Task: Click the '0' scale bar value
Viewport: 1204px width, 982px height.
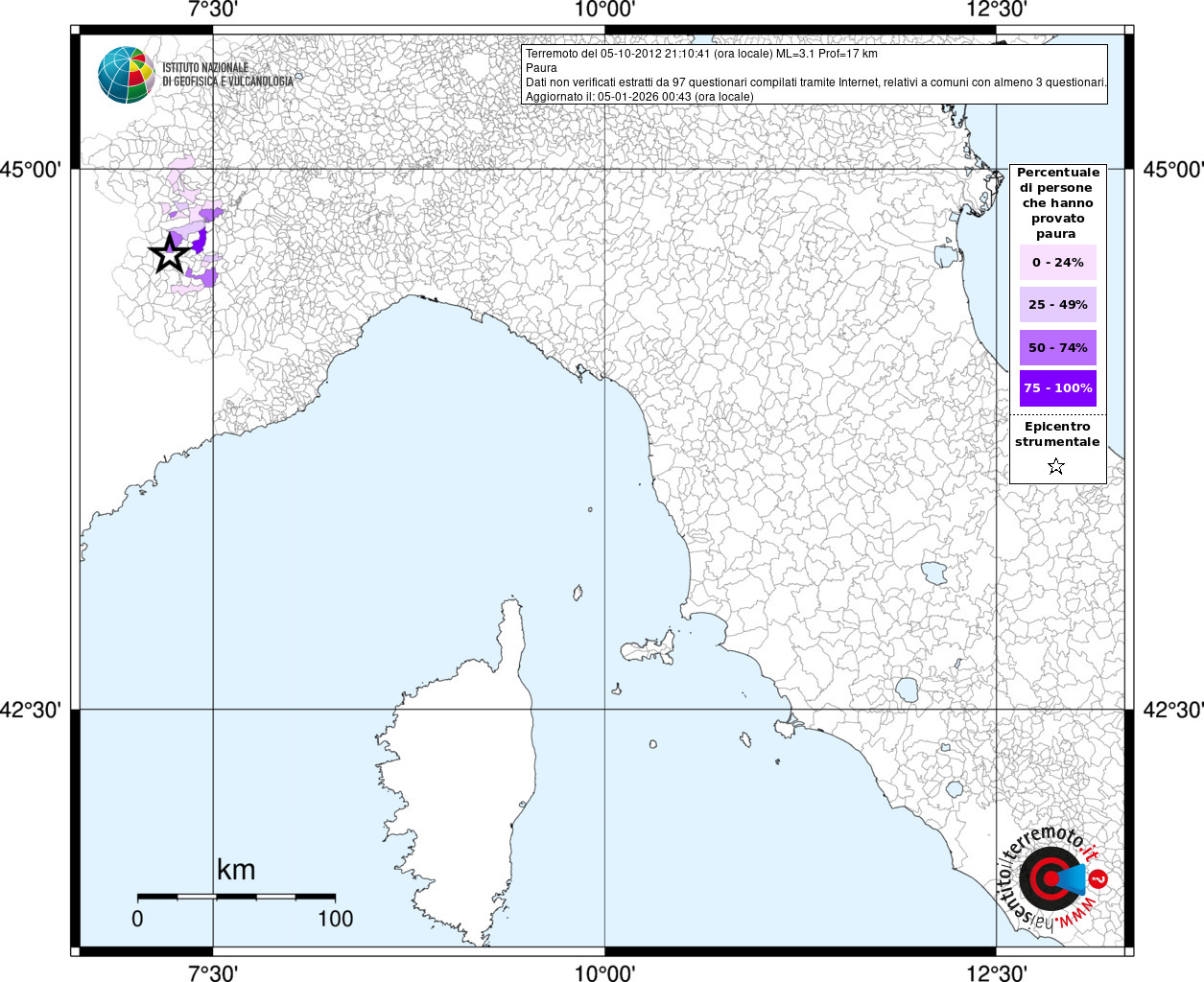Action: pyautogui.click(x=137, y=919)
